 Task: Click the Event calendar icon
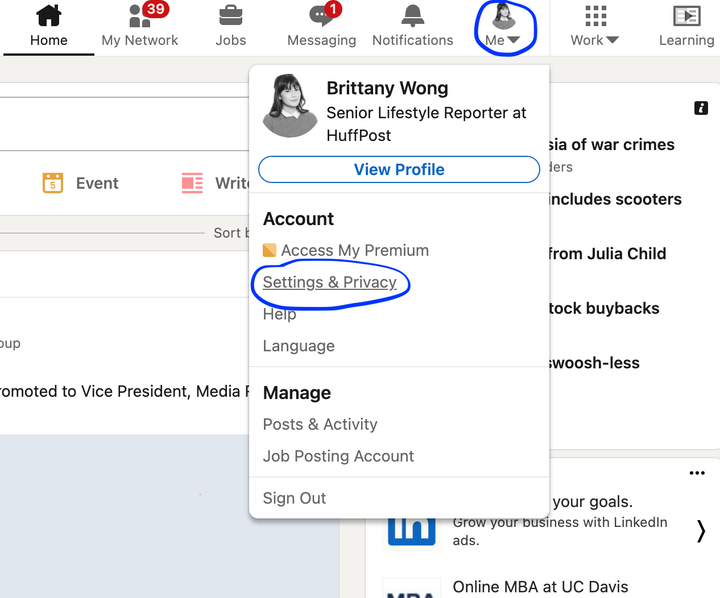53,183
